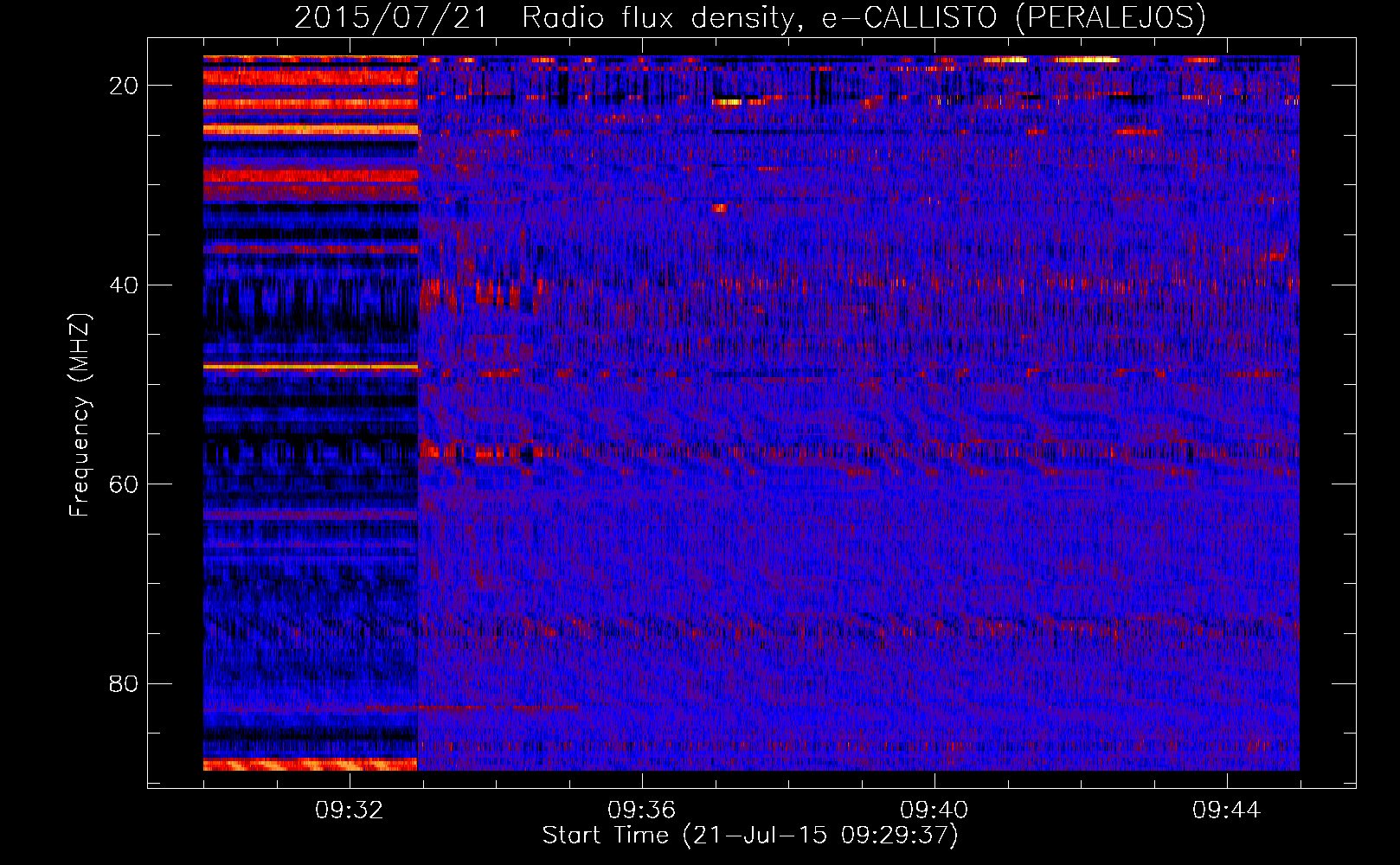
Task: Click the "20" frequency tick label
Action: click(x=124, y=85)
